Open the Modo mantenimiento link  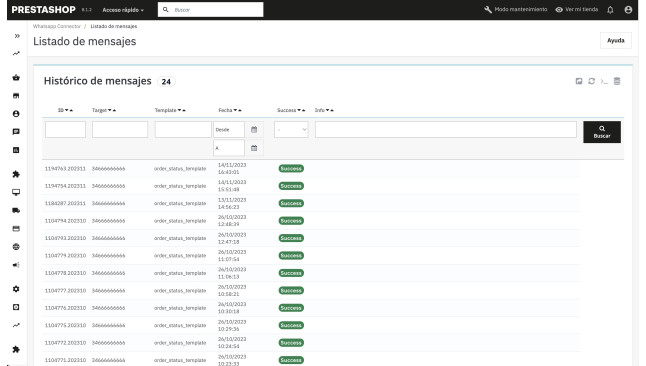pos(521,9)
